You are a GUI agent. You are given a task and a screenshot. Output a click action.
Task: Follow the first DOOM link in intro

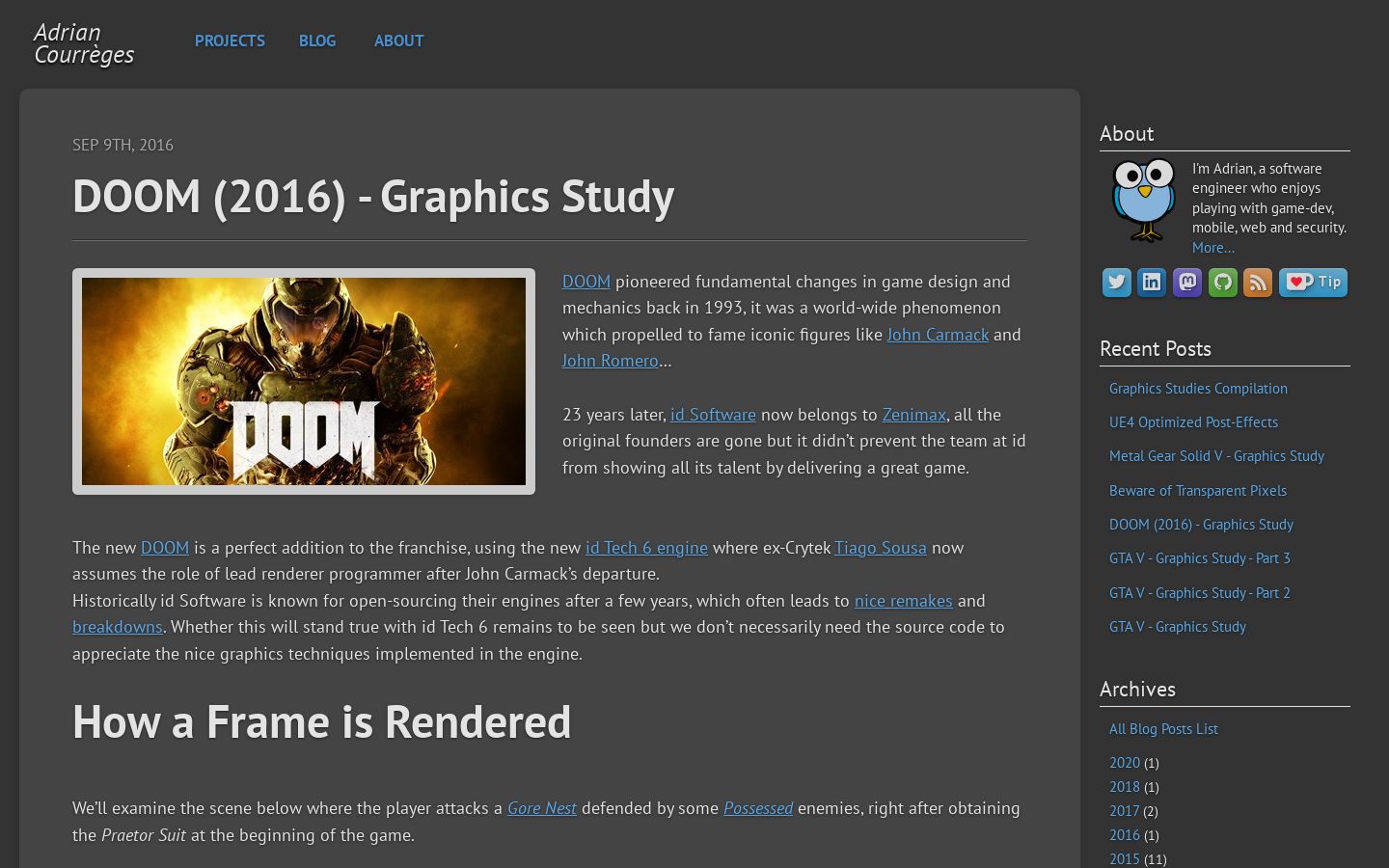coord(586,282)
